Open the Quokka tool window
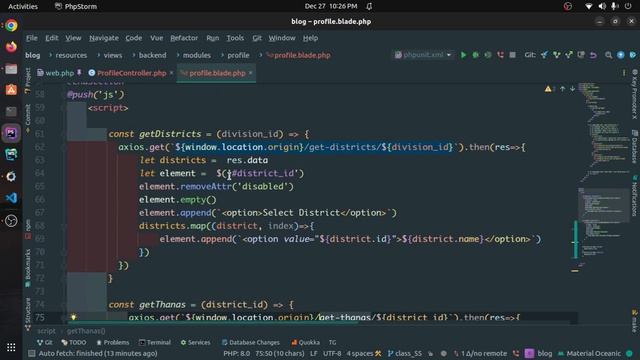640x360 pixels. [305, 342]
